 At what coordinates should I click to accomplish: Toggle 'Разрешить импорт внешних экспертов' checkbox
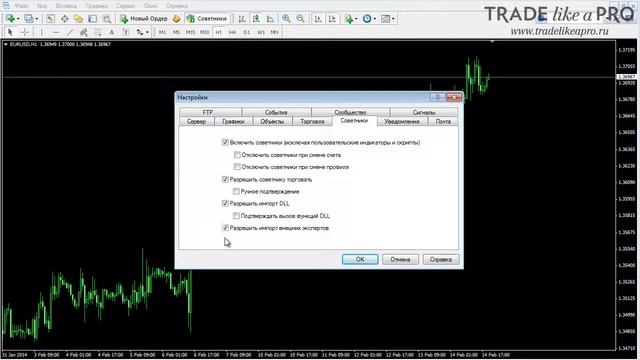click(225, 228)
